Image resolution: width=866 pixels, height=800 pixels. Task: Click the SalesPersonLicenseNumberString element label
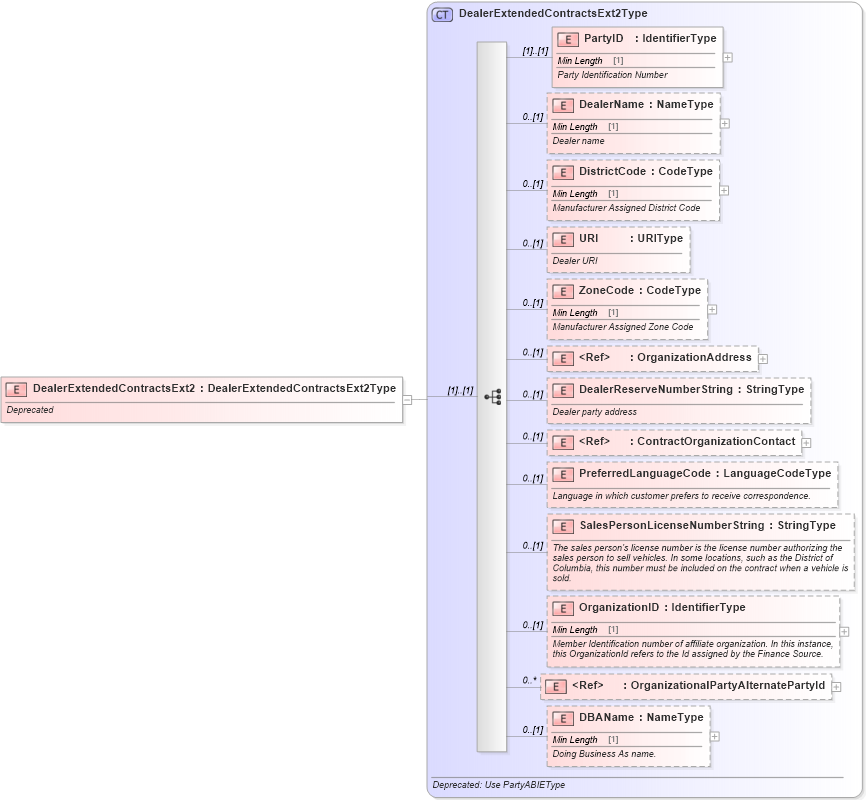point(705,524)
